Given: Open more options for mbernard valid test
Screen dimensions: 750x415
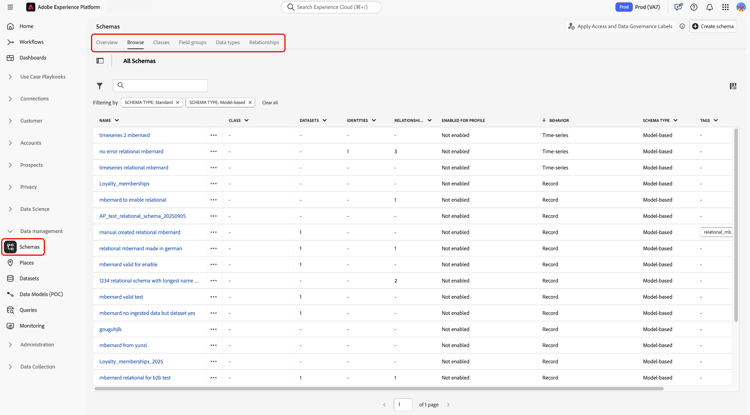Looking at the screenshot, I should tap(213, 297).
